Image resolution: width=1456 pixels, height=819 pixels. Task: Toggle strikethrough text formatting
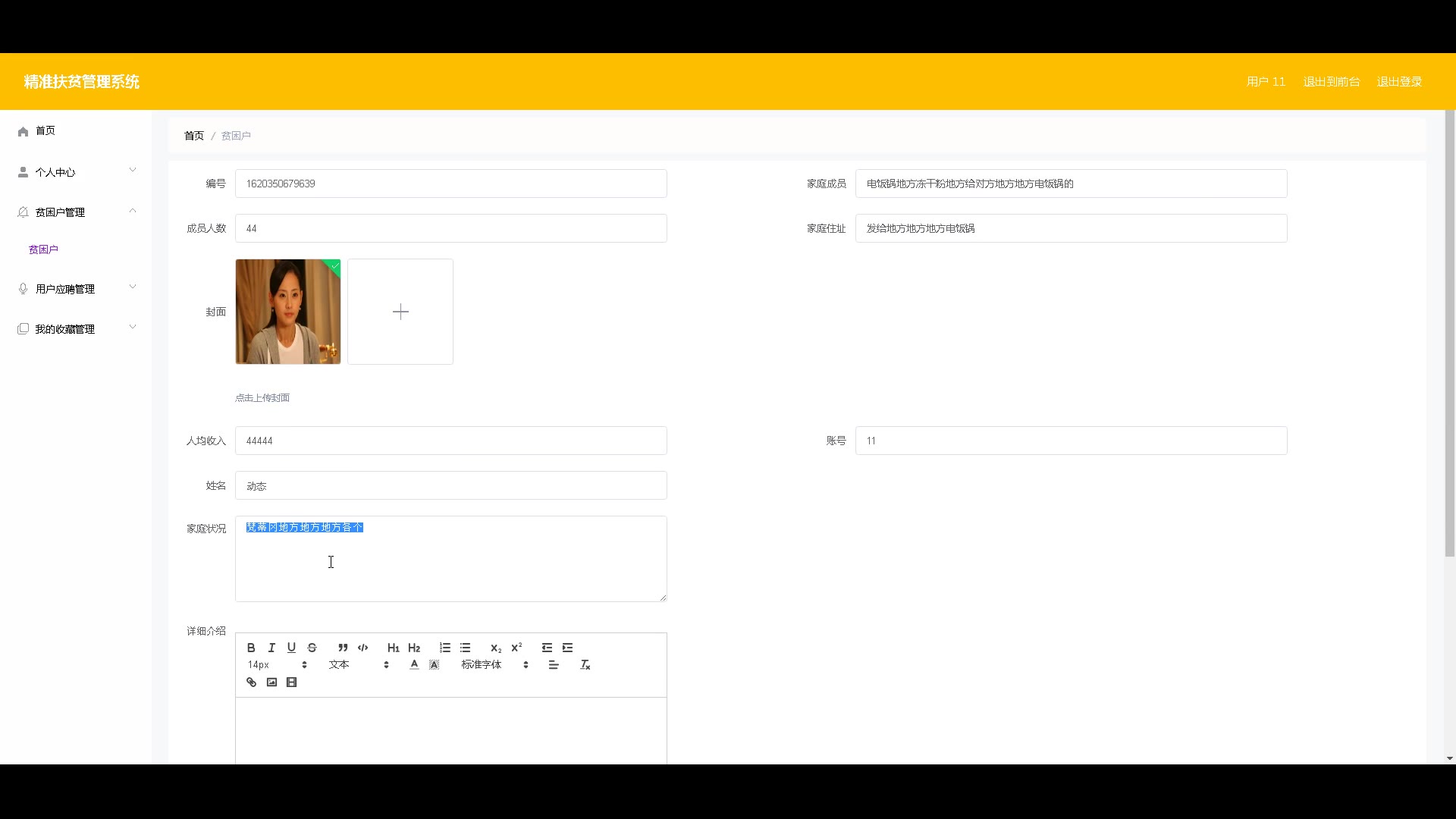(312, 648)
